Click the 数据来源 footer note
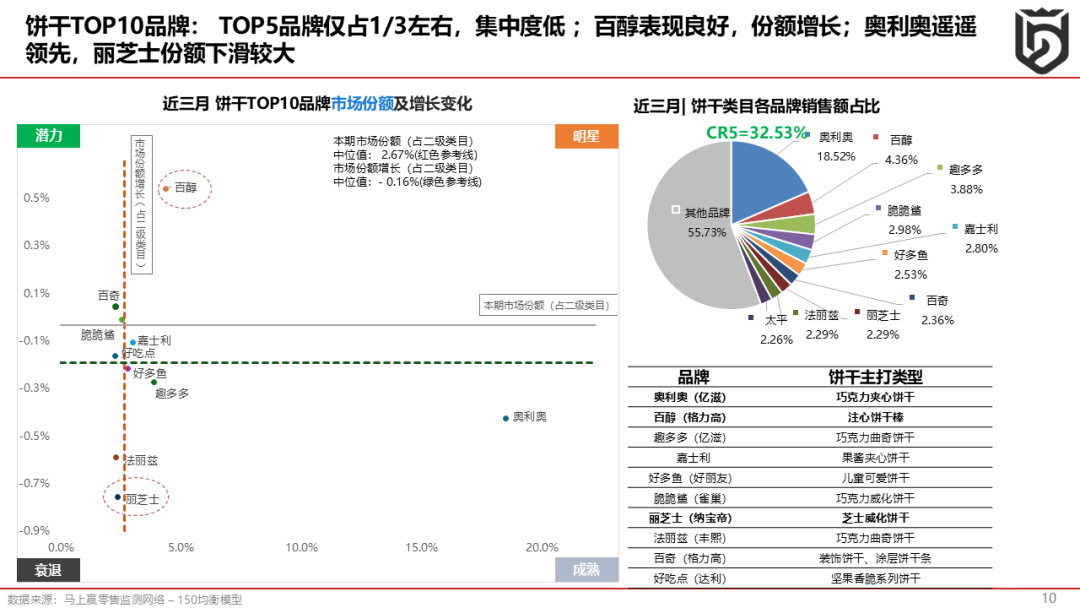The height and width of the screenshot is (608, 1080). tap(125, 600)
